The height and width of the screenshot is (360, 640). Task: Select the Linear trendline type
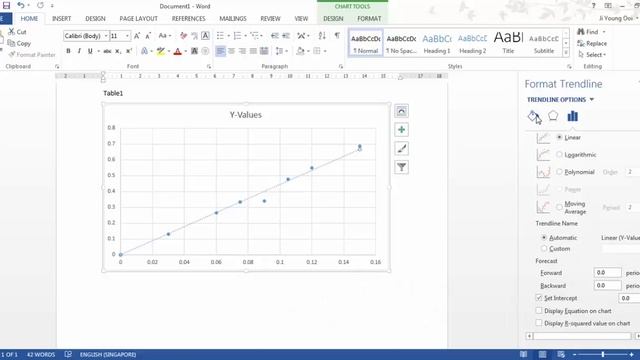coord(559,138)
